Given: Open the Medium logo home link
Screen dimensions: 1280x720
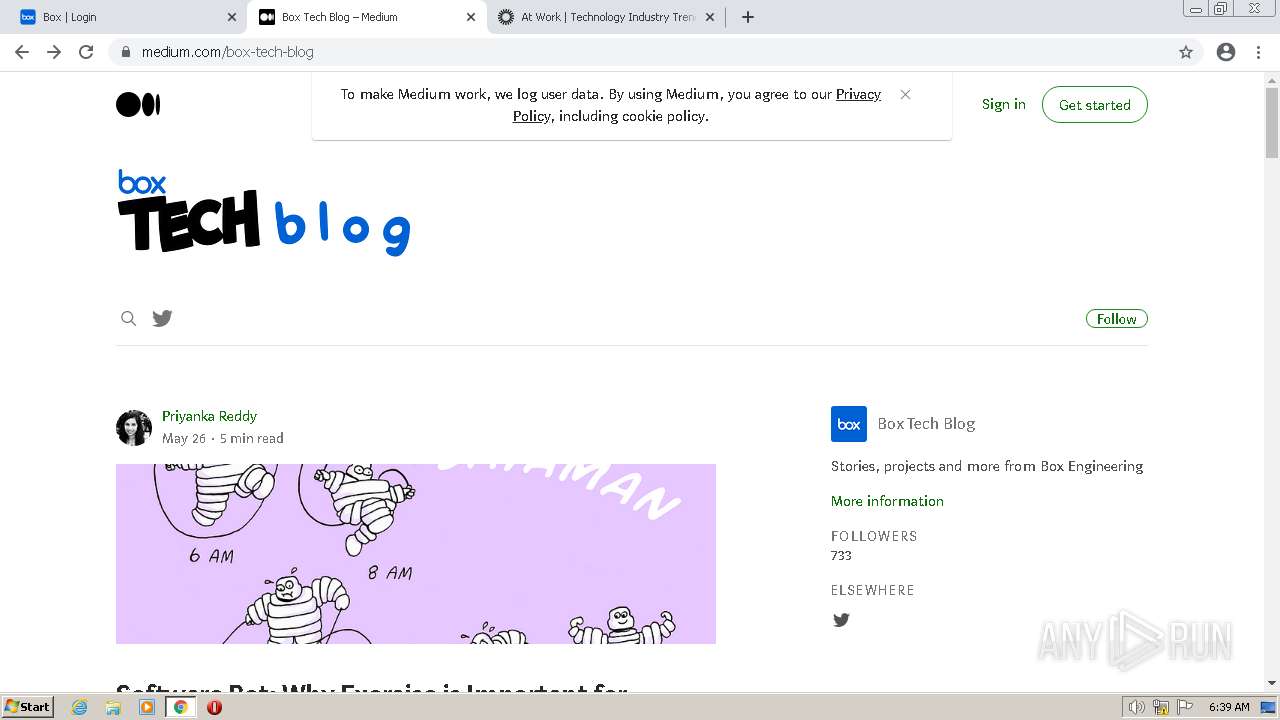Looking at the screenshot, I should [x=138, y=104].
